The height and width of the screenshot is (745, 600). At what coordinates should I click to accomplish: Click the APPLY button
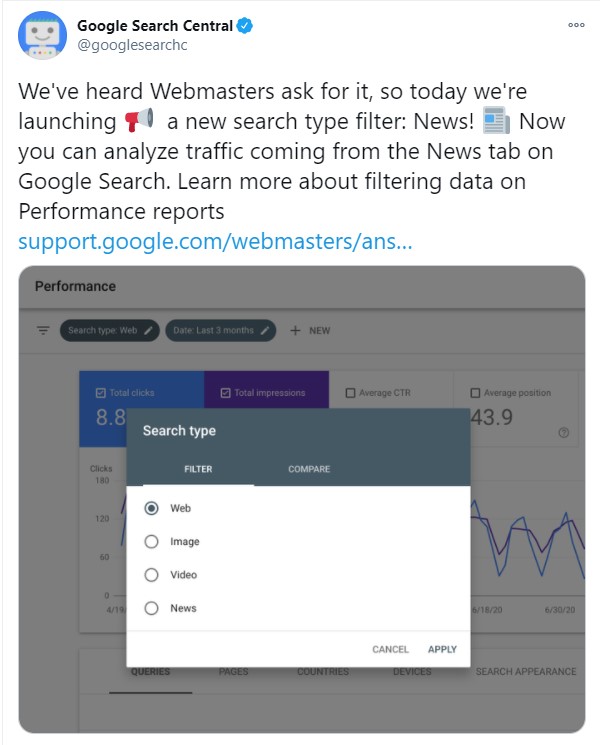(442, 649)
